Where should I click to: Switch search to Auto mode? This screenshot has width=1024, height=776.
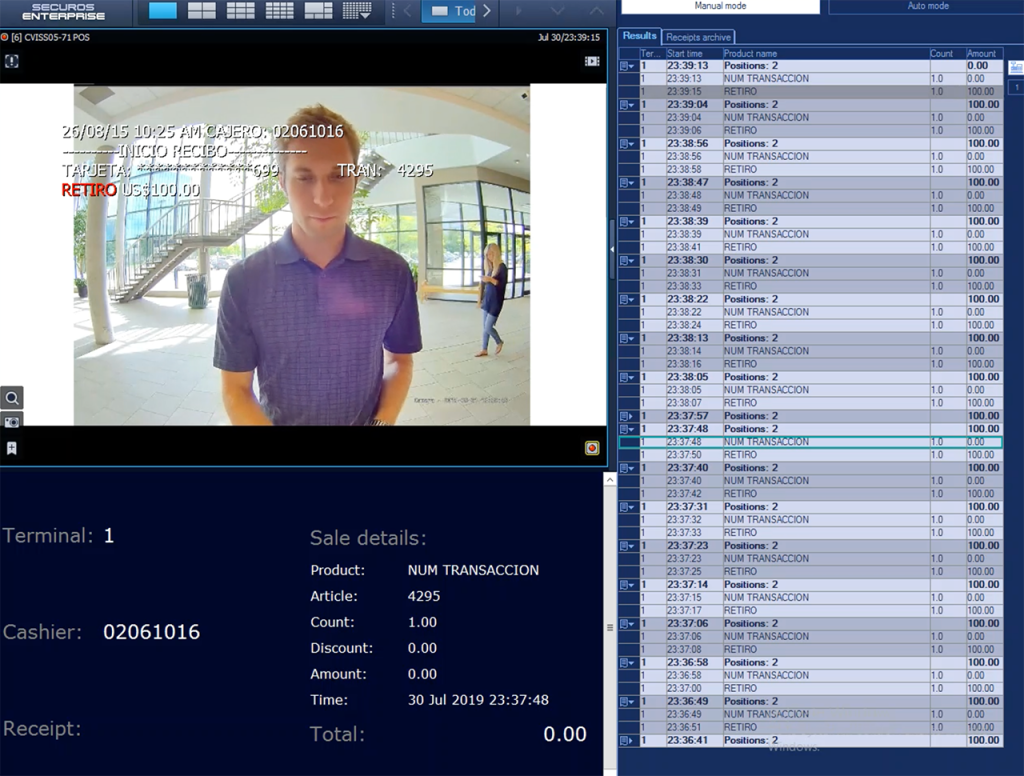(927, 7)
